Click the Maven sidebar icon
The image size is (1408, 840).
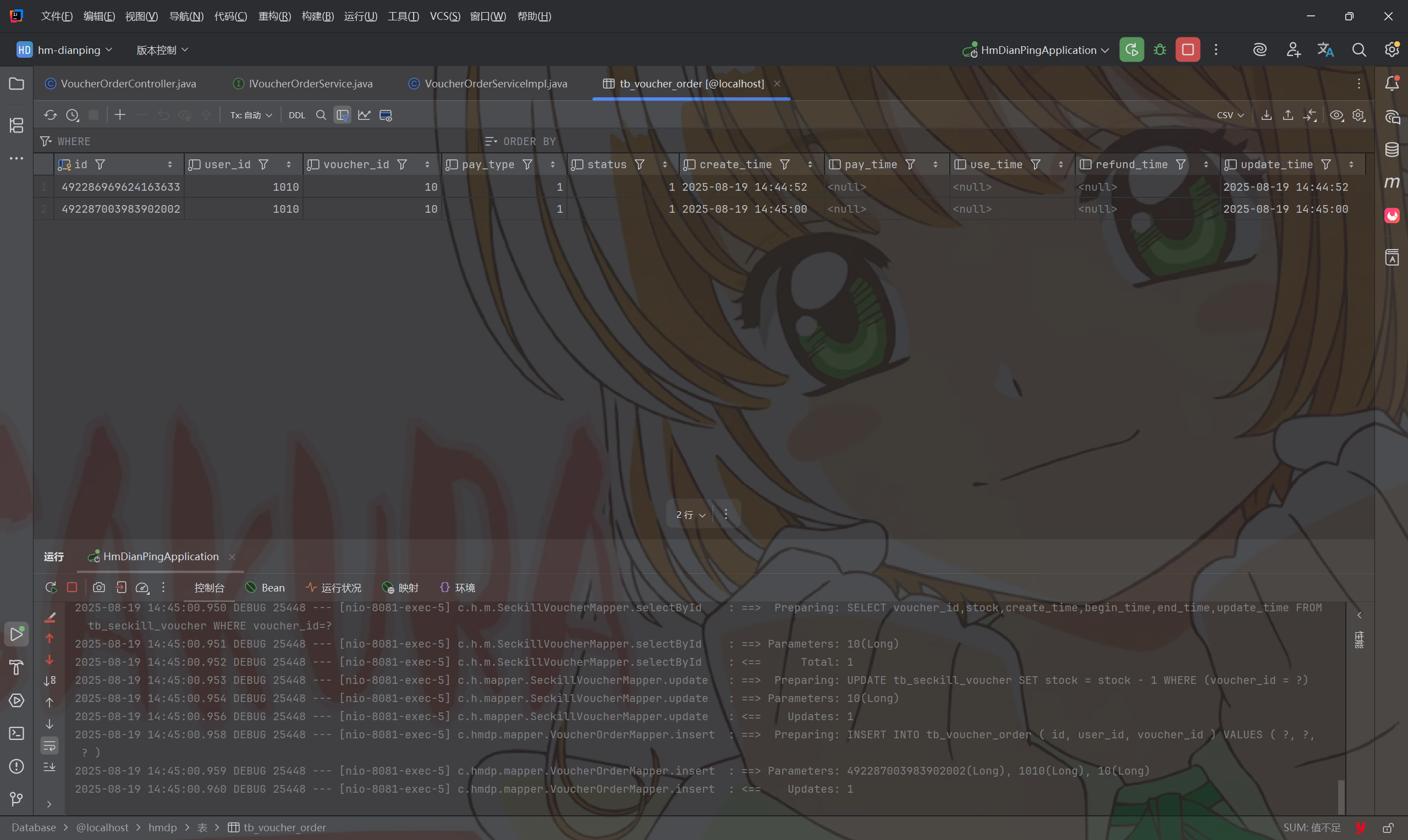click(x=1391, y=183)
